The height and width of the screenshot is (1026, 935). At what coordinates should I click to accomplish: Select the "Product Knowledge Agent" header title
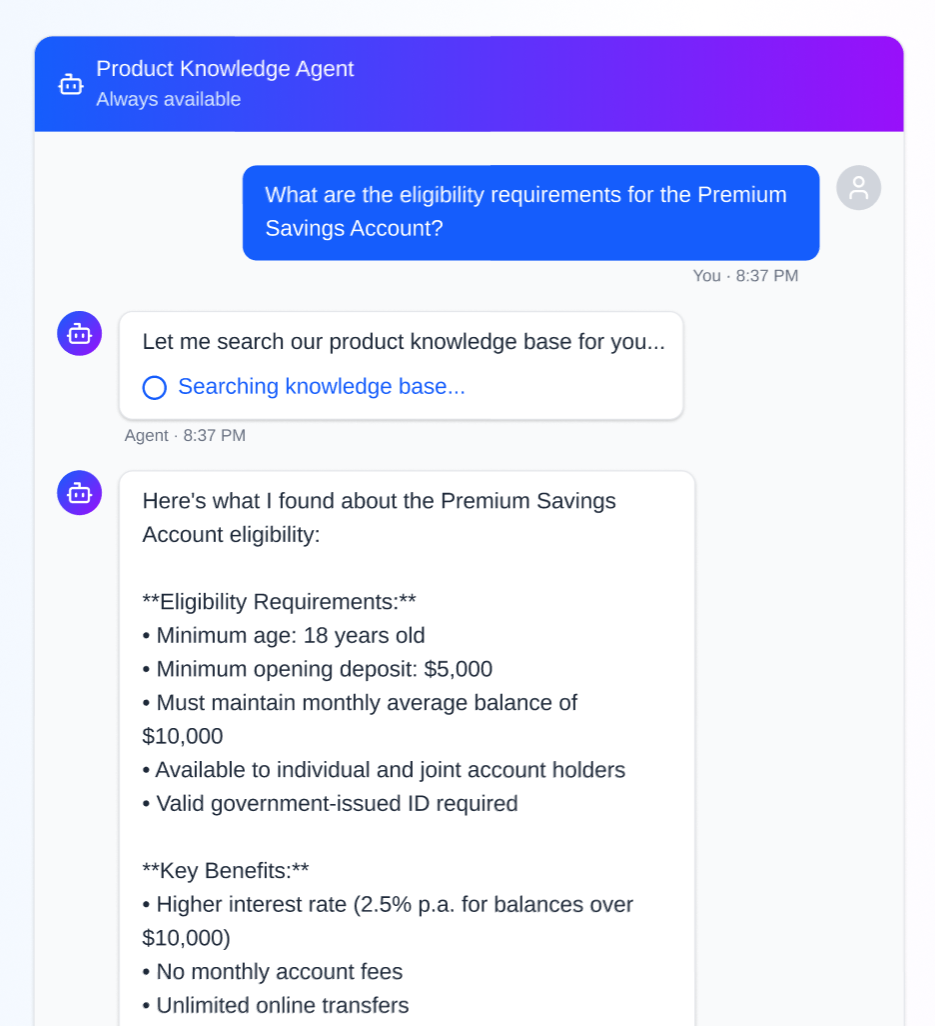pyautogui.click(x=225, y=69)
